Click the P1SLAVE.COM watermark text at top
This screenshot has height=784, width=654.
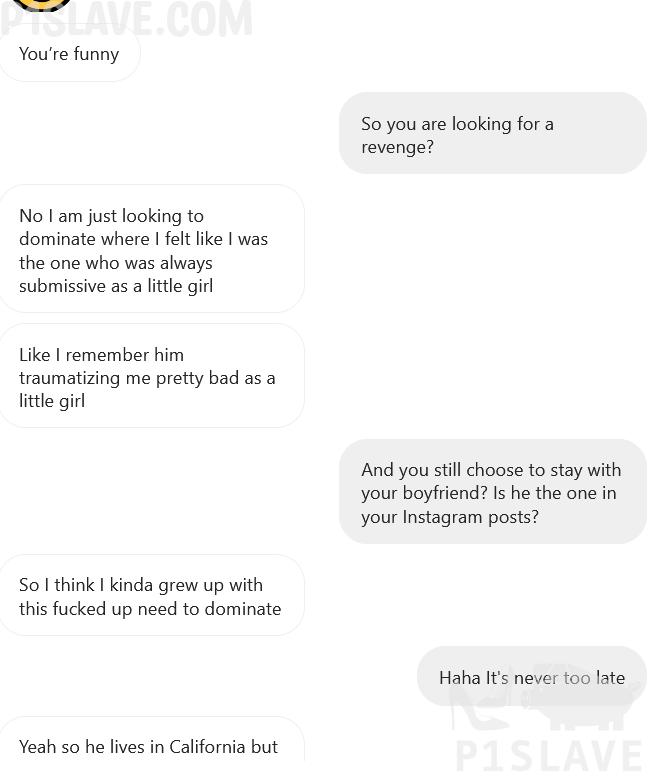click(127, 20)
